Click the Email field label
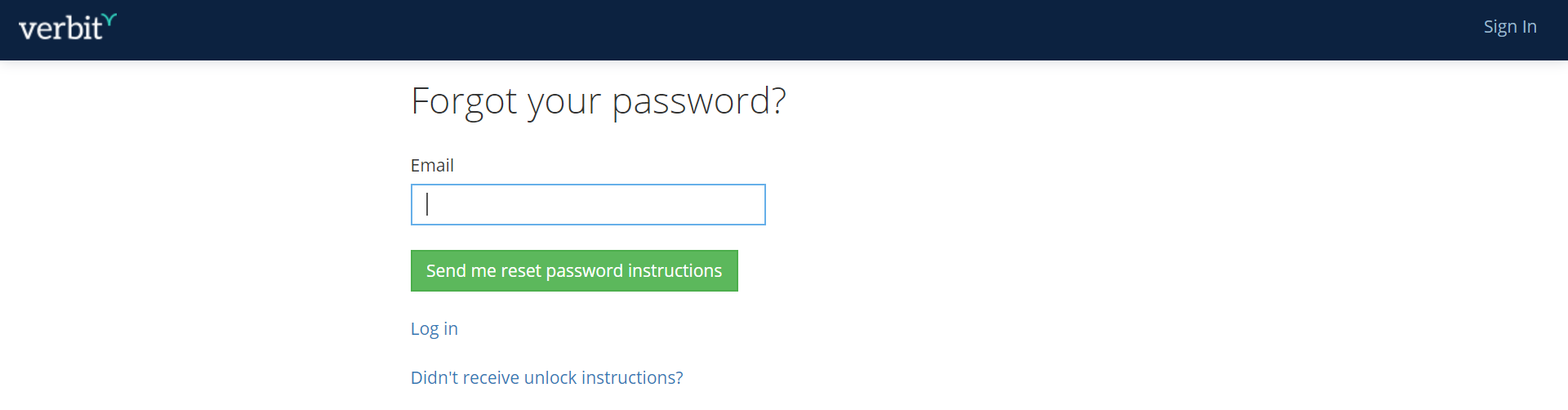 click(432, 165)
